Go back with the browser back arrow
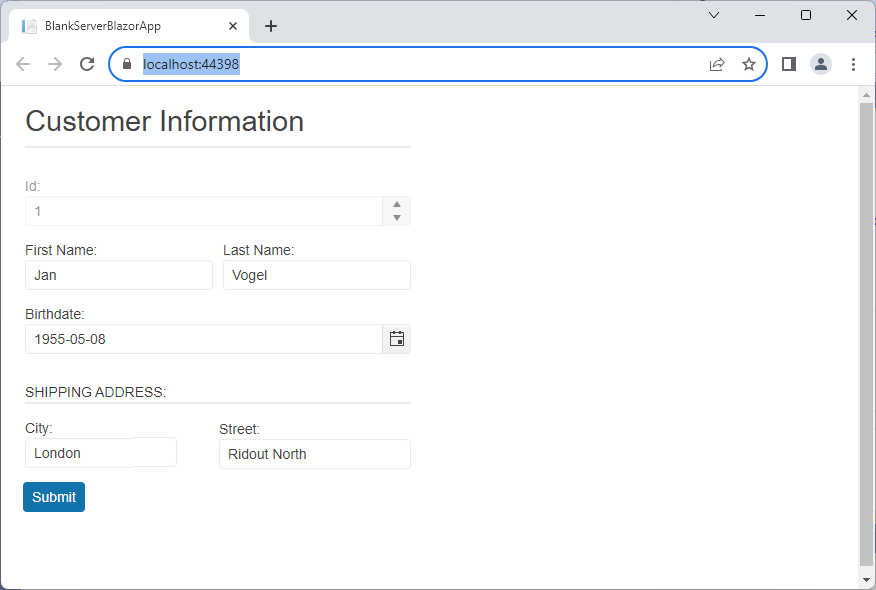 click(x=23, y=64)
